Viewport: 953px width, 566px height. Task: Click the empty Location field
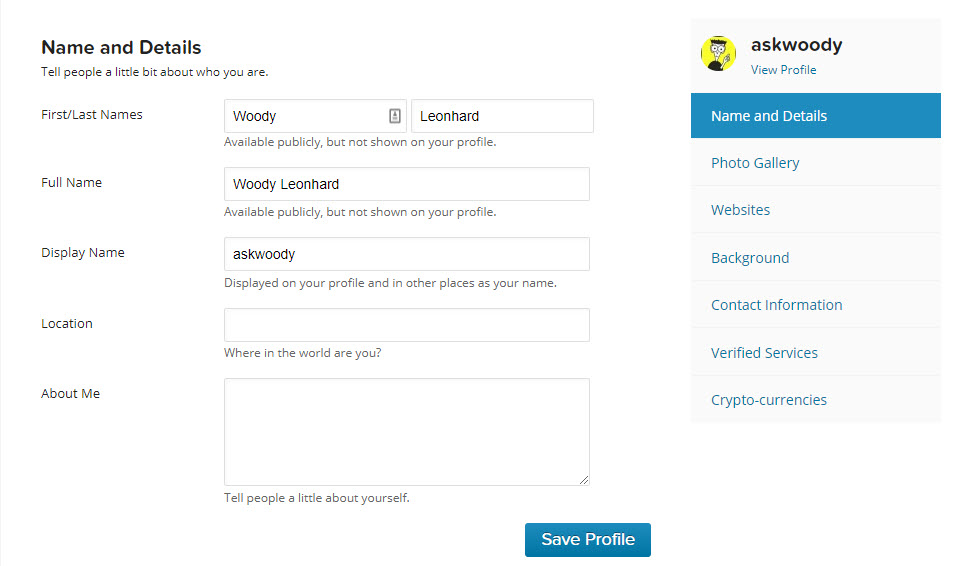406,325
